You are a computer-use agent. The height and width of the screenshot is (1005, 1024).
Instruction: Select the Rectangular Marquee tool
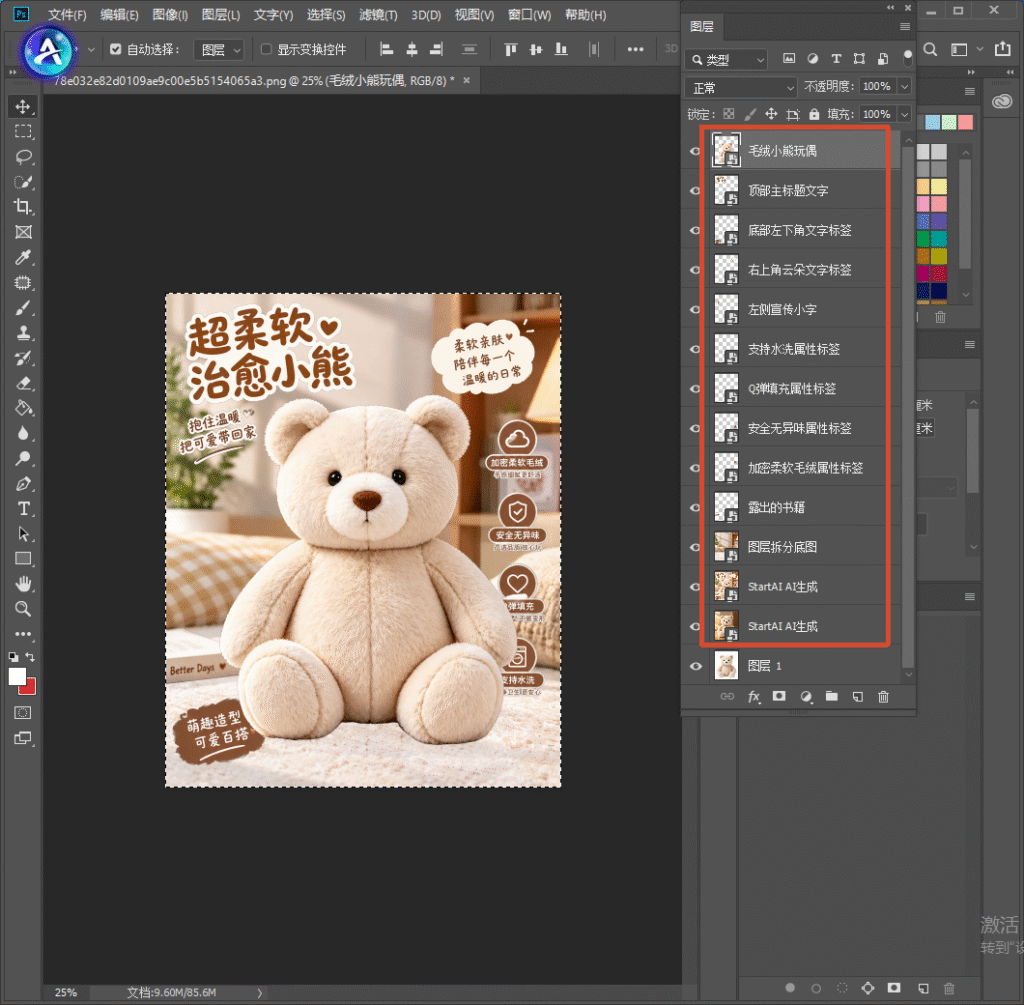[x=23, y=131]
